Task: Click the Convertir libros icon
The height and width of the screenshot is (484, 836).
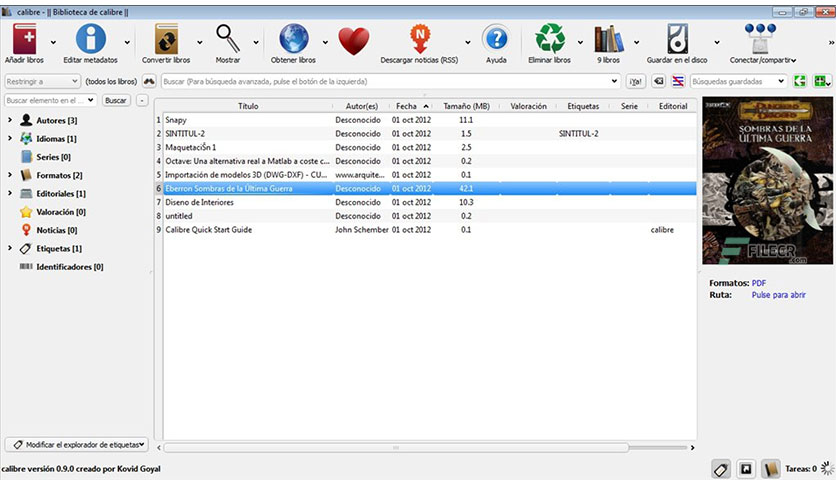Action: click(x=166, y=39)
